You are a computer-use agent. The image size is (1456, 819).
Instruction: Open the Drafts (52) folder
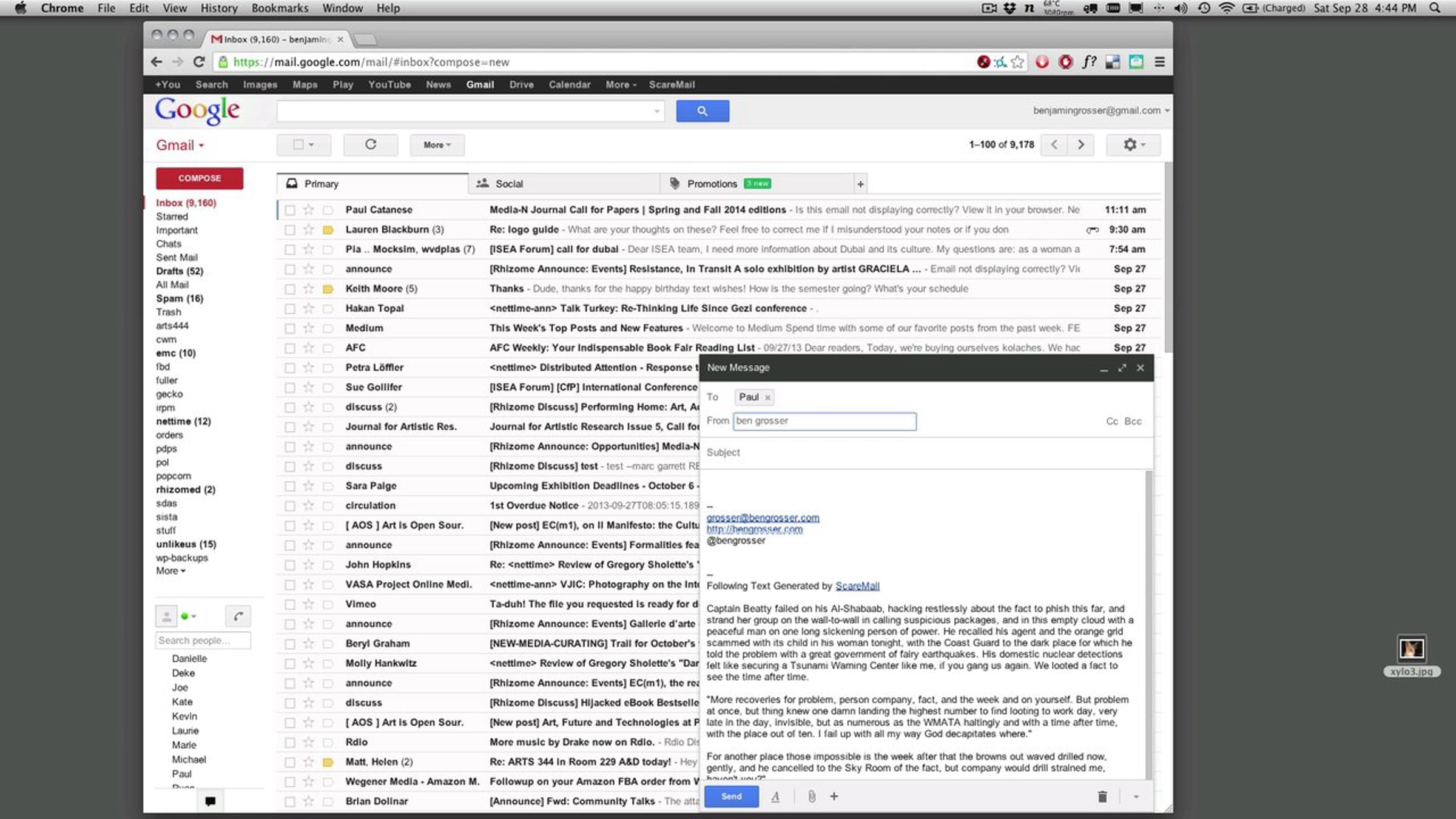pos(180,271)
